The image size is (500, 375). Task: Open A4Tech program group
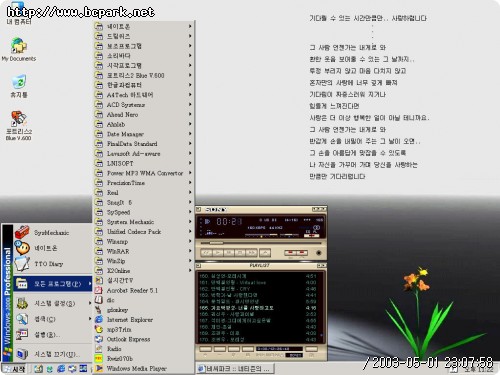point(143,95)
